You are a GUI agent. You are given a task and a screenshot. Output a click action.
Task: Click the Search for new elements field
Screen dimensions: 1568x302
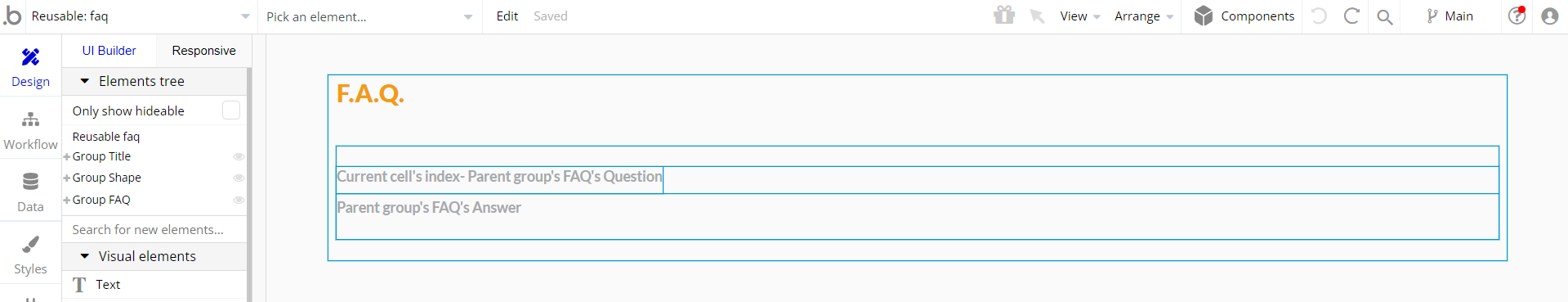point(154,230)
